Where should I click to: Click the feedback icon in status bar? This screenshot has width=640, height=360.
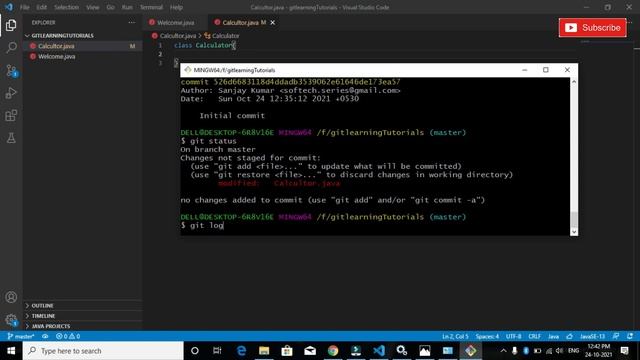pyautogui.click(x=616, y=336)
